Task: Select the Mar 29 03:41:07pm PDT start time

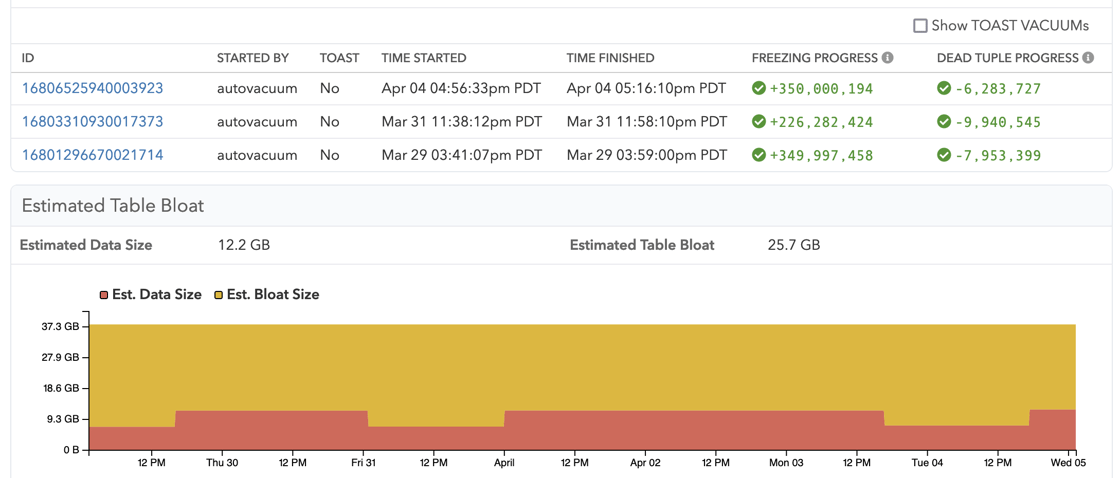Action: [x=461, y=155]
